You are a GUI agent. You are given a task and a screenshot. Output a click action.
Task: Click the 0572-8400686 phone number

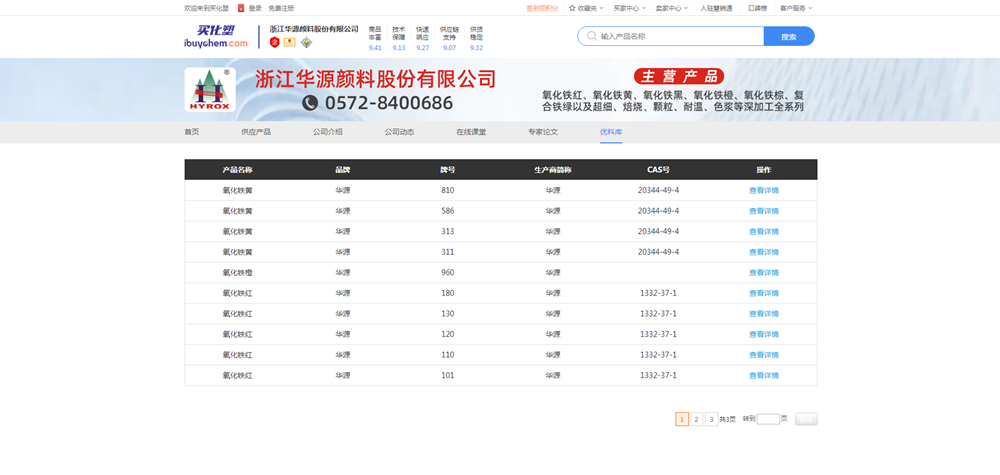pyautogui.click(x=389, y=103)
